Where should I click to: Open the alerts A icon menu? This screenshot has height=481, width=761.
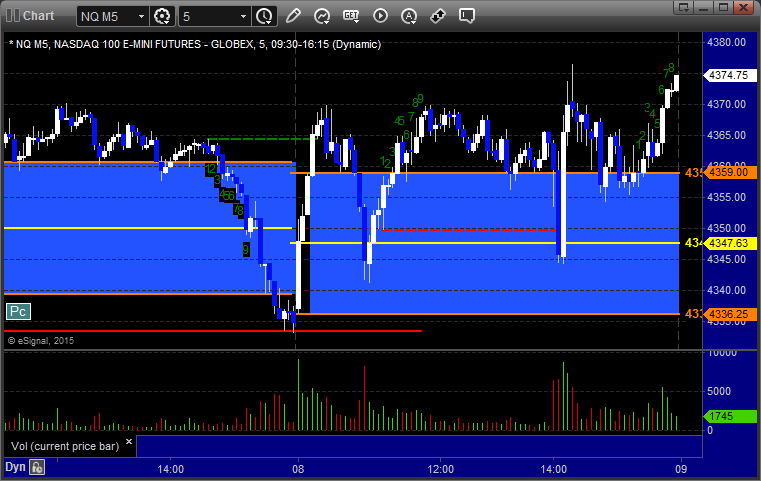pyautogui.click(x=409, y=16)
